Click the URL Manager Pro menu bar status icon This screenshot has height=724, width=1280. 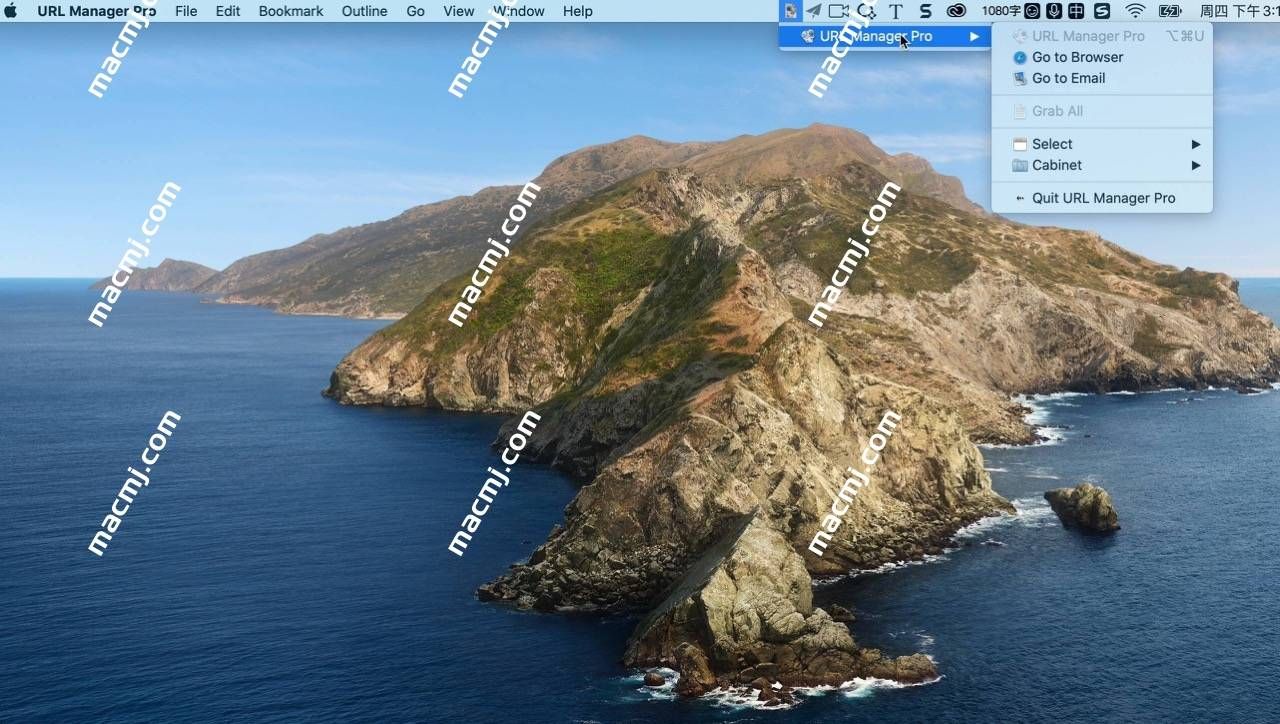(791, 11)
